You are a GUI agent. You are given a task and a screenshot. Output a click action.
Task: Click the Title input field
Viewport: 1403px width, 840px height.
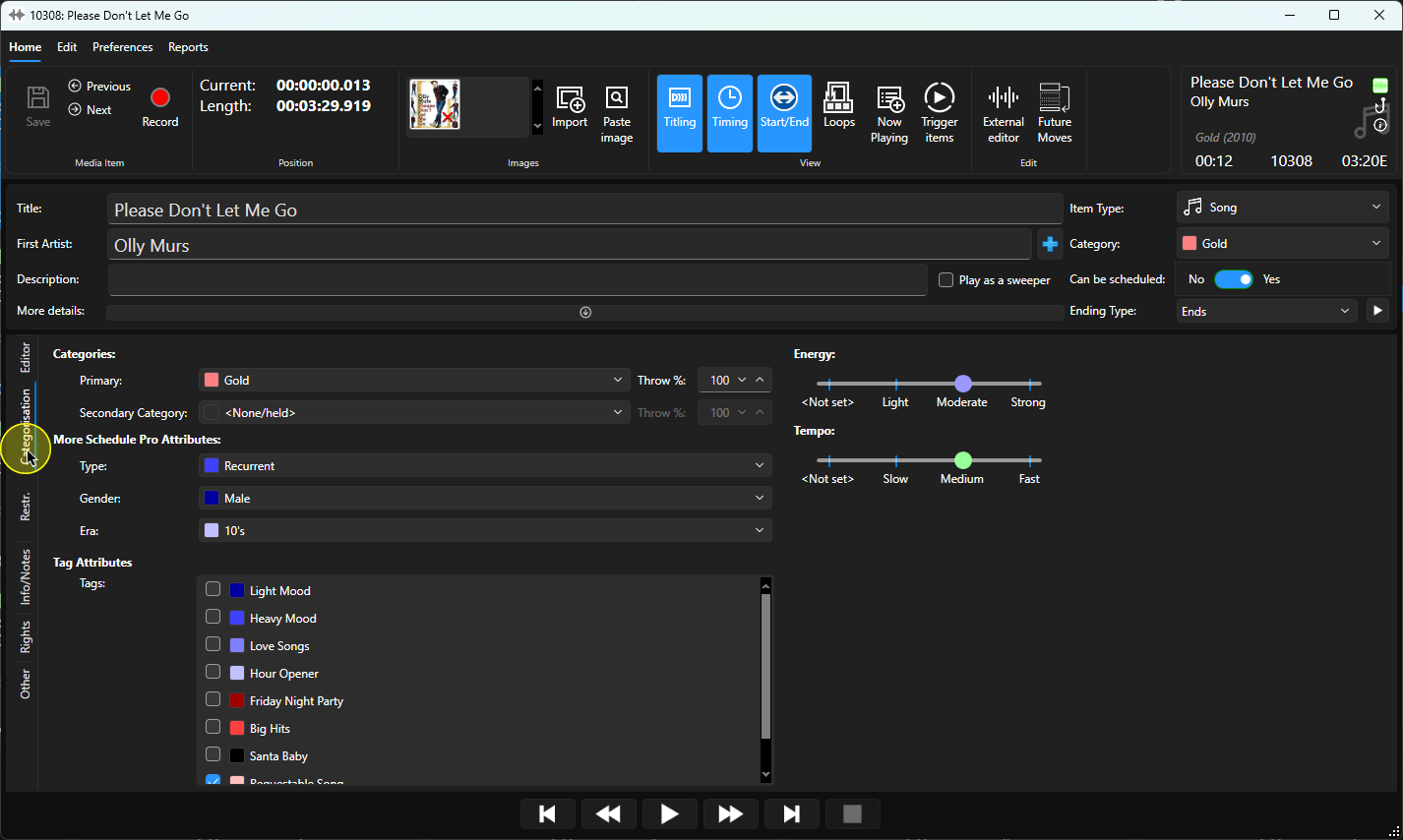pyautogui.click(x=584, y=210)
